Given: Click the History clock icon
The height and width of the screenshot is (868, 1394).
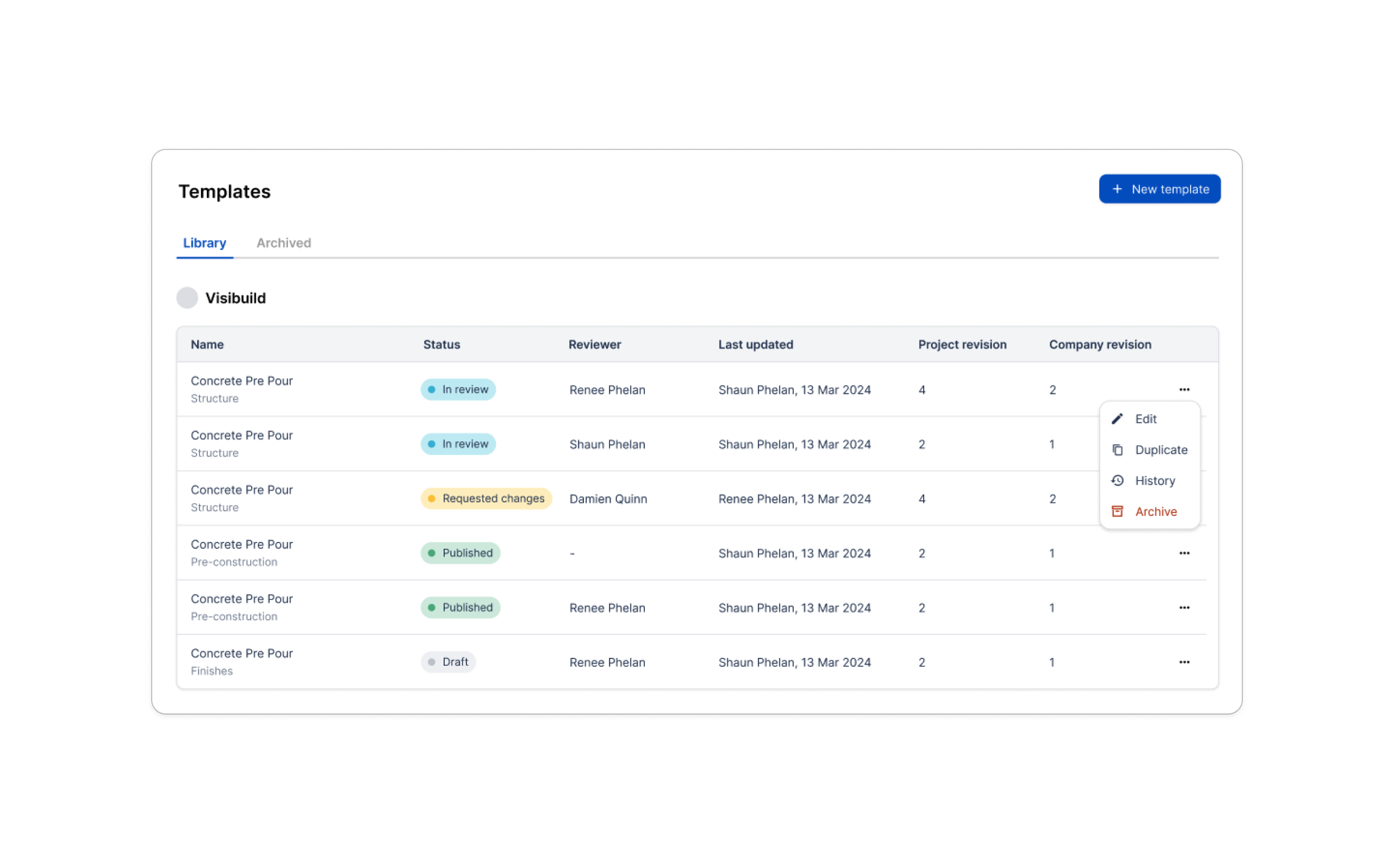Looking at the screenshot, I should point(1117,481).
